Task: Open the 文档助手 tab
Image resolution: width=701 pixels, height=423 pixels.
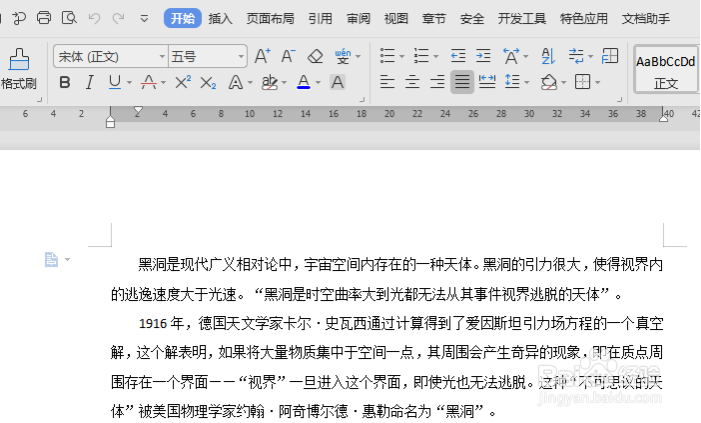Action: [646, 19]
